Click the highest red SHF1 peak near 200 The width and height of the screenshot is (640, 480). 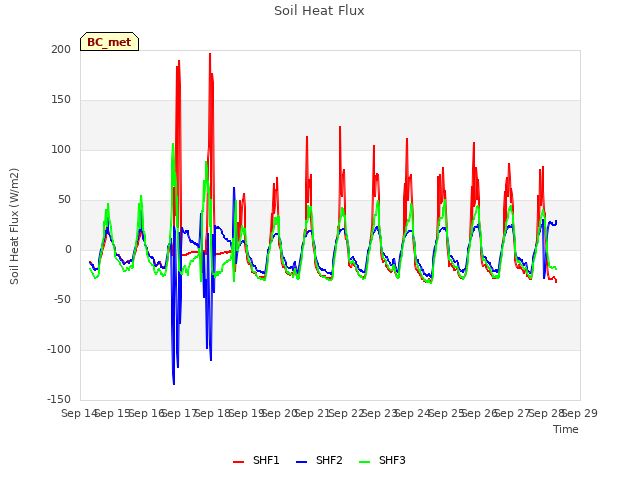tap(210, 54)
